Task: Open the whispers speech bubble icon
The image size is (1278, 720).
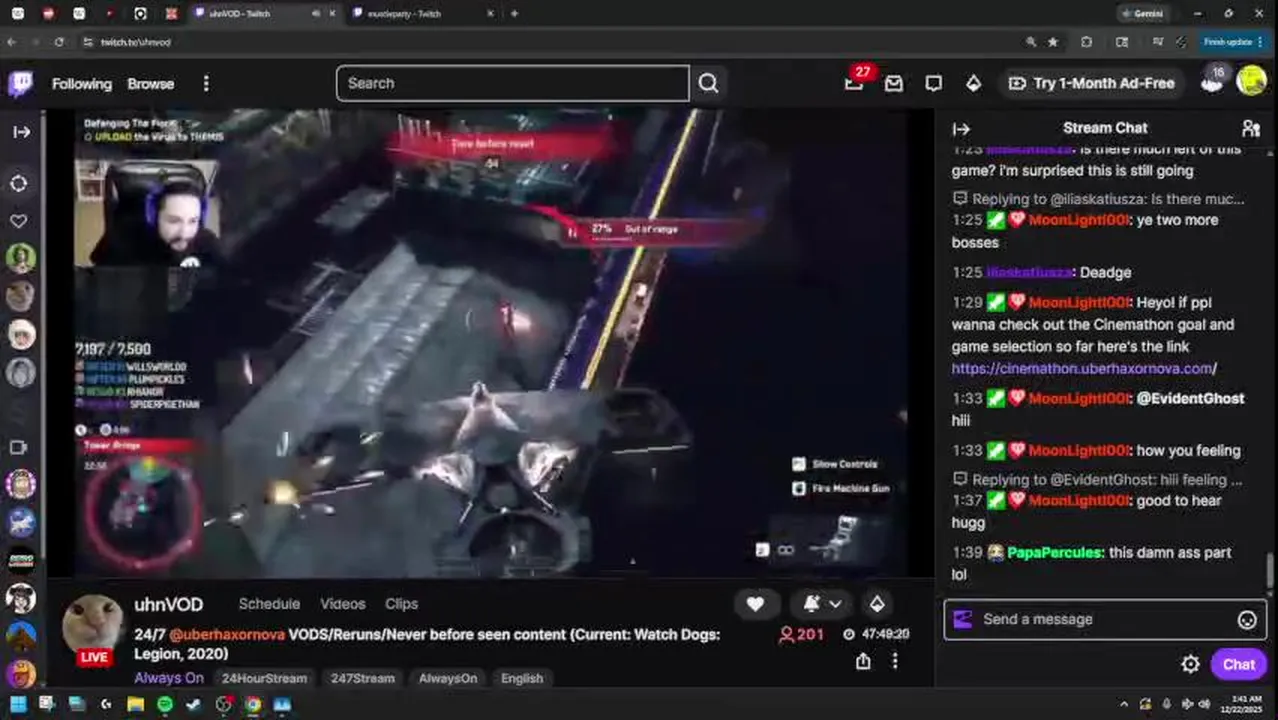Action: coord(933,84)
